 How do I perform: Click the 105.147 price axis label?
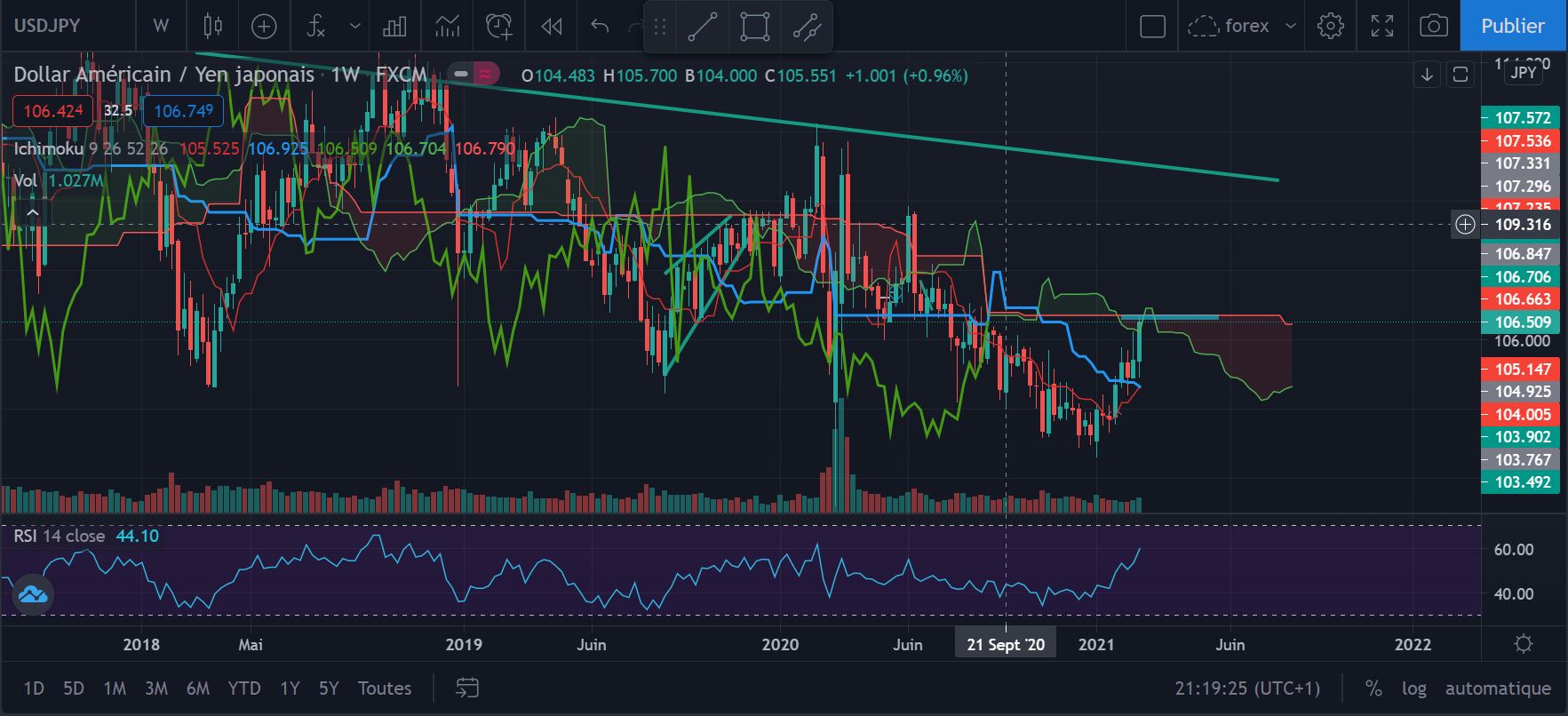pyautogui.click(x=1522, y=370)
